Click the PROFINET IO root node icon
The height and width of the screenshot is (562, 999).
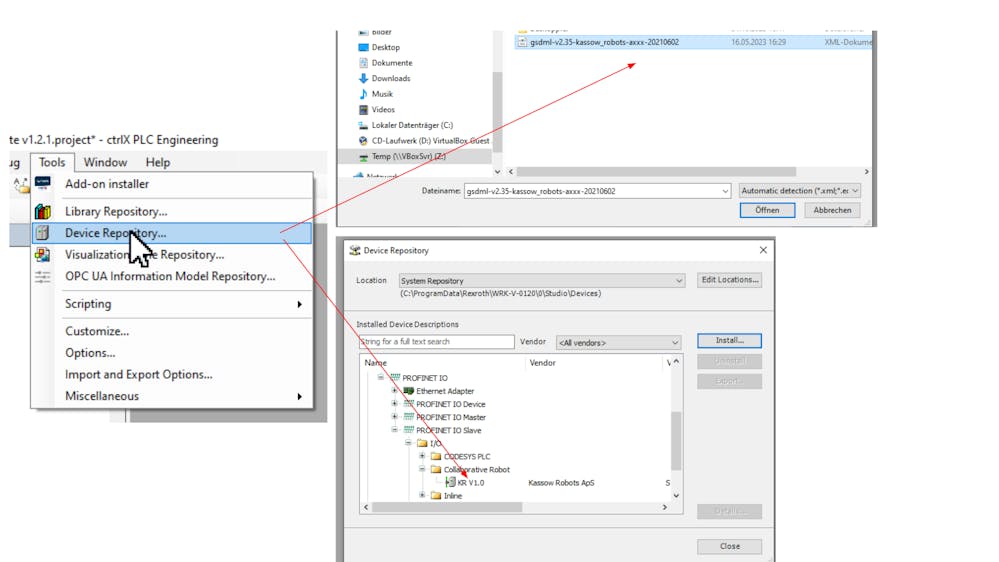pos(395,378)
